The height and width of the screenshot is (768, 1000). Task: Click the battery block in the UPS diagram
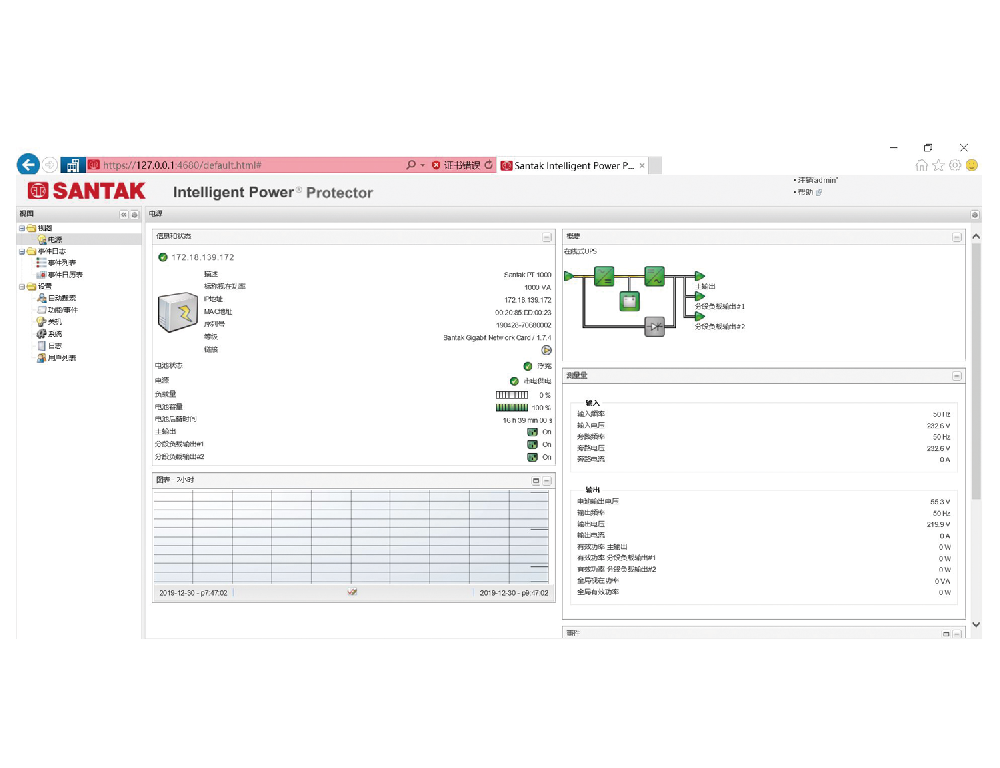pyautogui.click(x=629, y=300)
